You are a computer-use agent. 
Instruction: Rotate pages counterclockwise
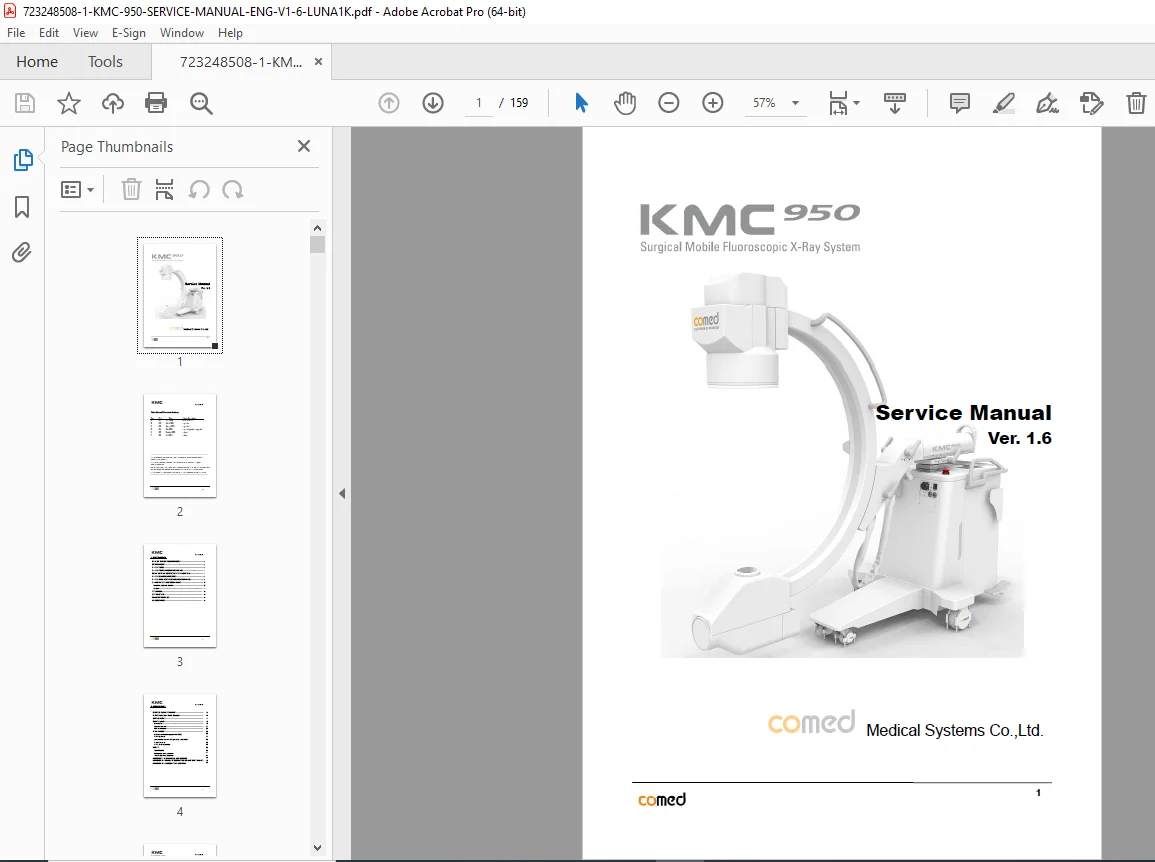199,189
